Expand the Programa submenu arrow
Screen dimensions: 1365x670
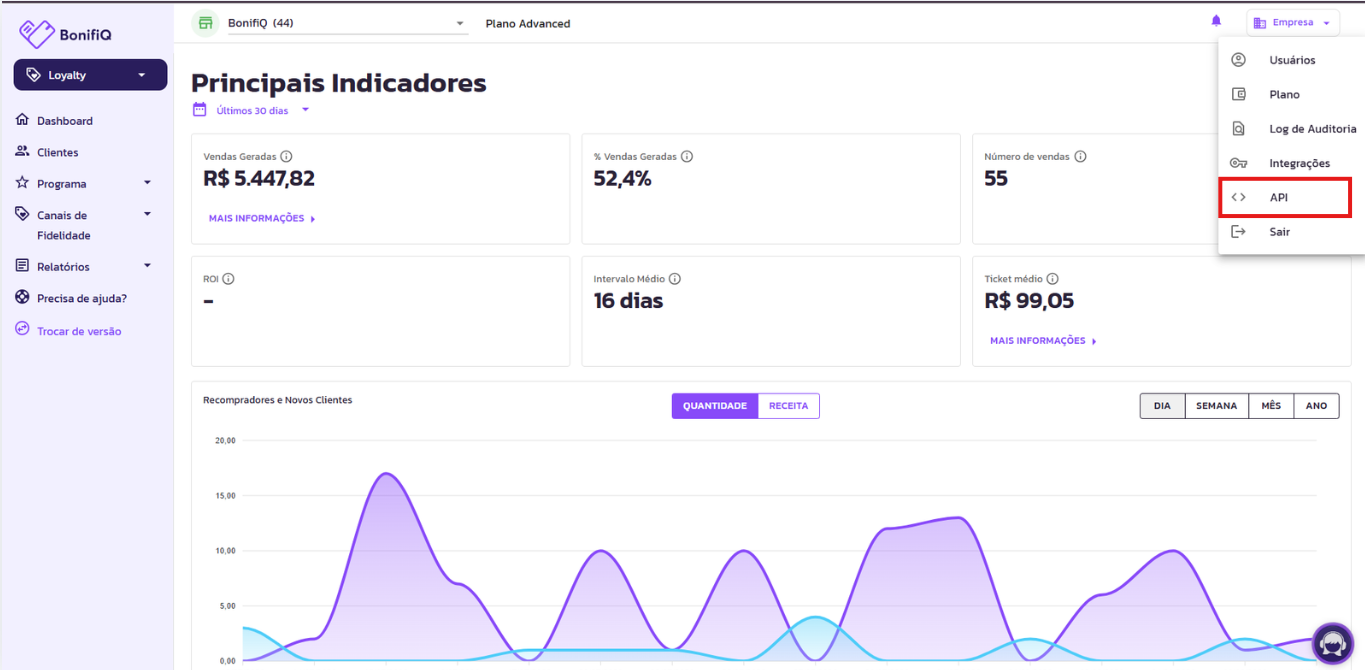point(147,183)
